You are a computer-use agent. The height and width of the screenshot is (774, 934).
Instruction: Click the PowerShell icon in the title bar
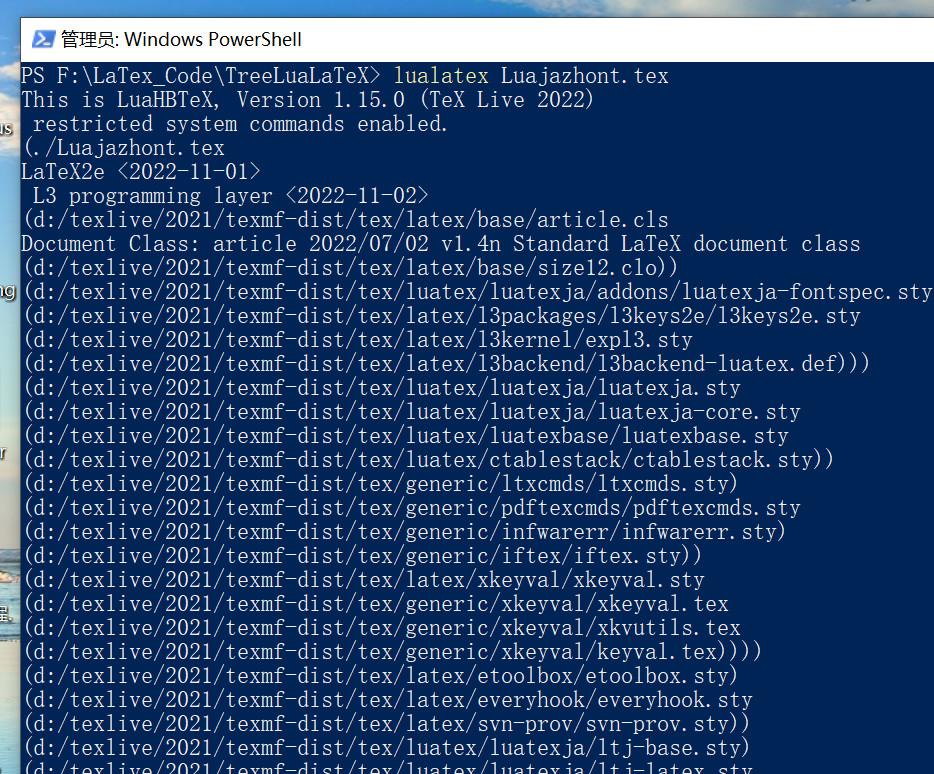[x=43, y=39]
